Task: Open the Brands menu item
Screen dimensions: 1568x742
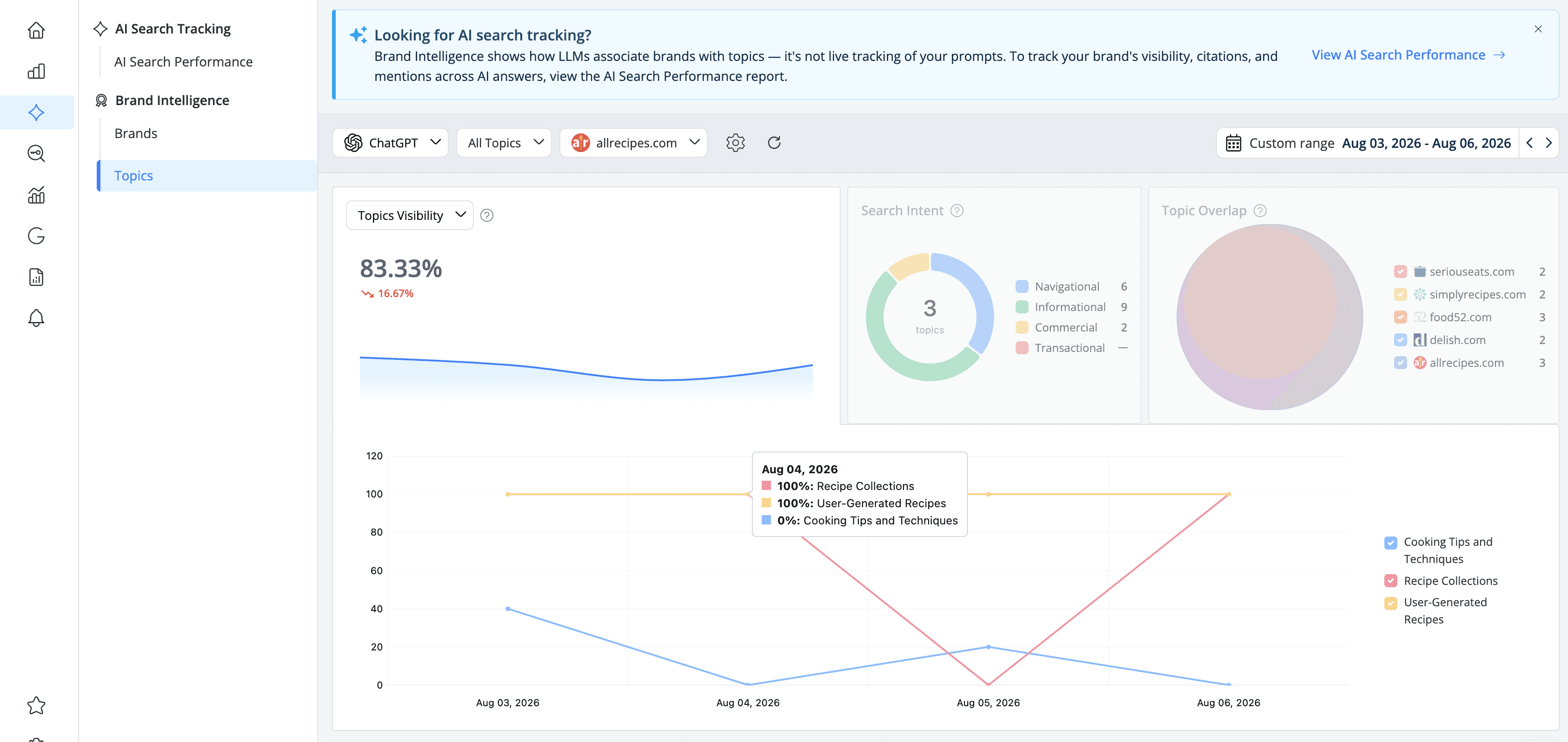Action: pyautogui.click(x=136, y=133)
